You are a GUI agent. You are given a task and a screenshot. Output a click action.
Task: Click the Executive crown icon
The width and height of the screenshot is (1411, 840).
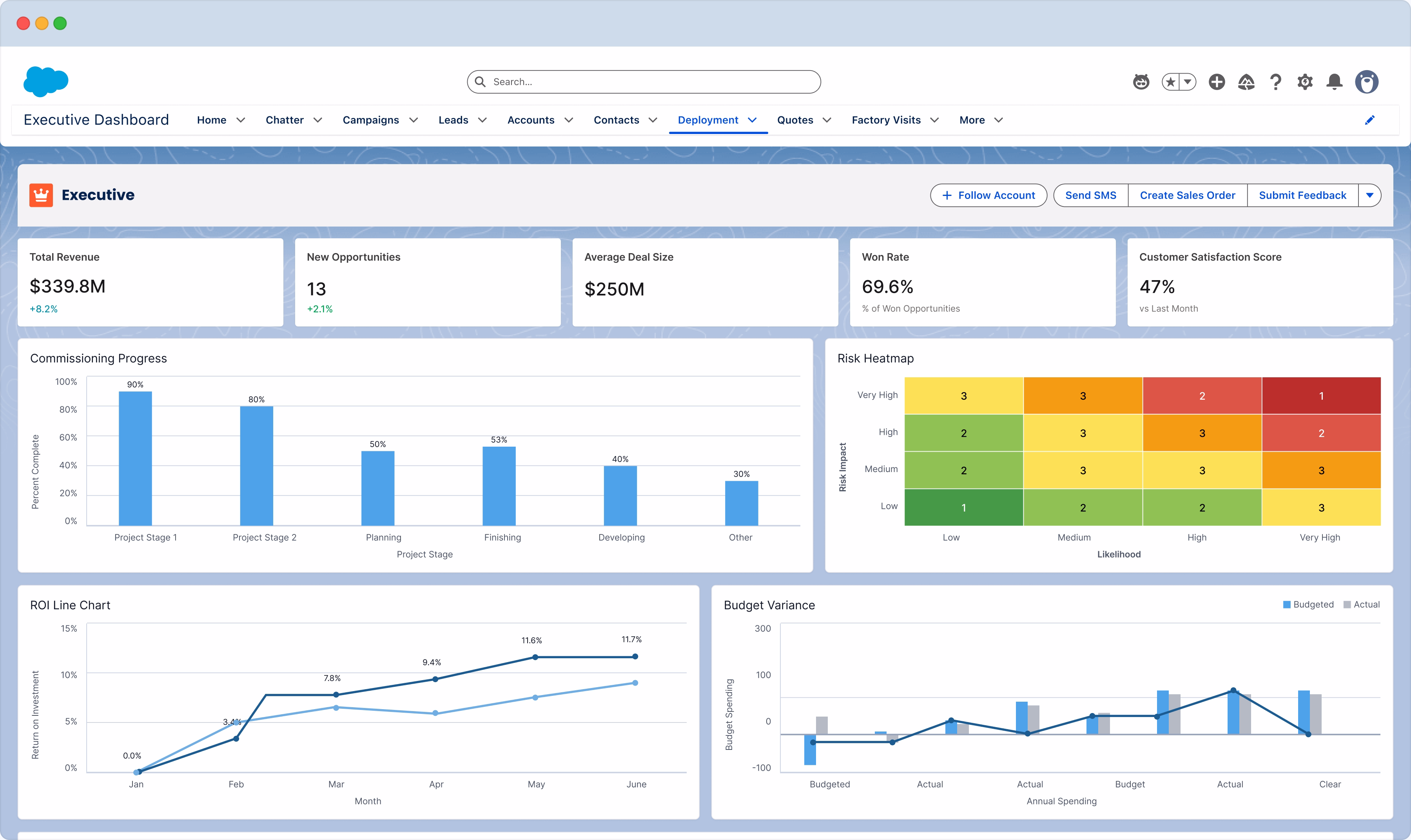tap(41, 195)
